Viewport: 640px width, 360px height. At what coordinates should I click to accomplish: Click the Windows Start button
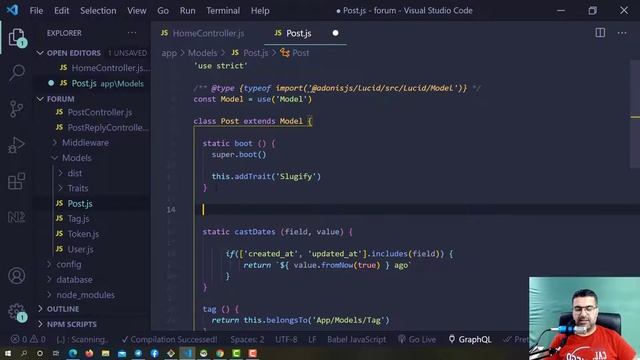click(x=7, y=353)
